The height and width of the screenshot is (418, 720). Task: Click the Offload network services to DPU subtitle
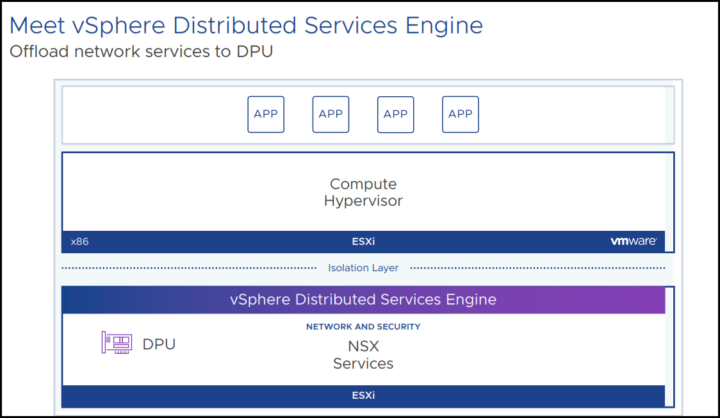click(141, 51)
